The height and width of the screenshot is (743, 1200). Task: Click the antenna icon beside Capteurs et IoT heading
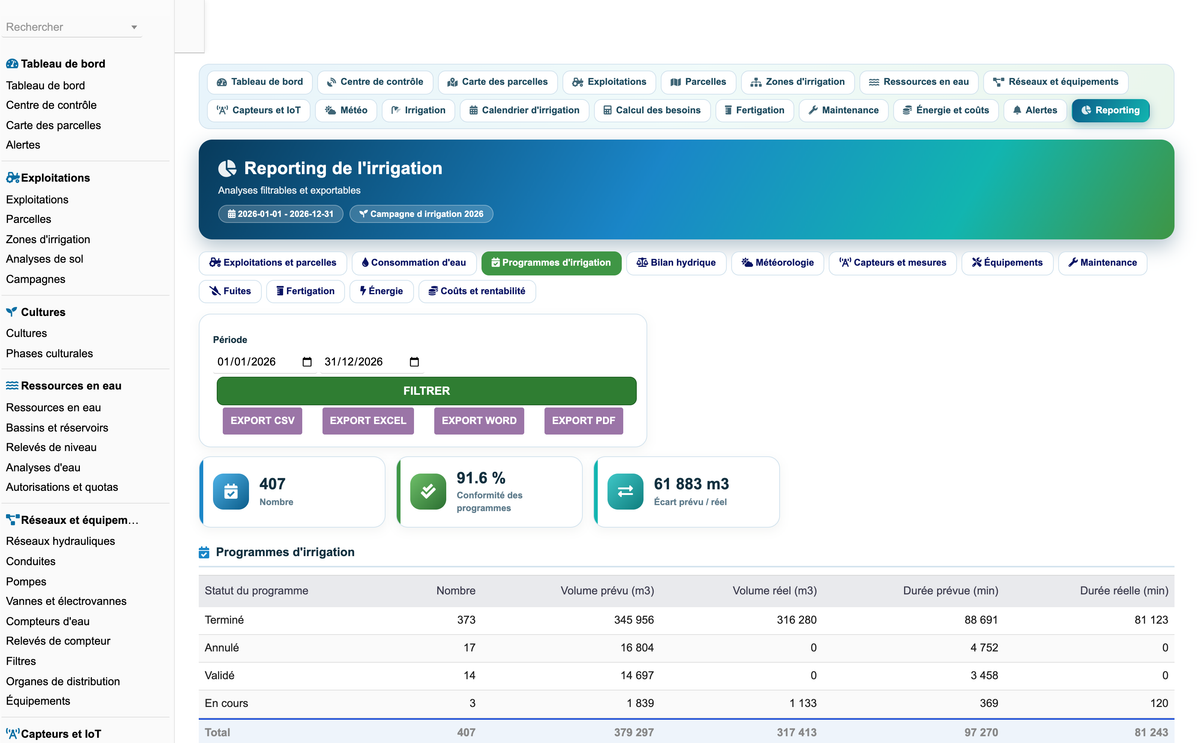[x=13, y=734]
